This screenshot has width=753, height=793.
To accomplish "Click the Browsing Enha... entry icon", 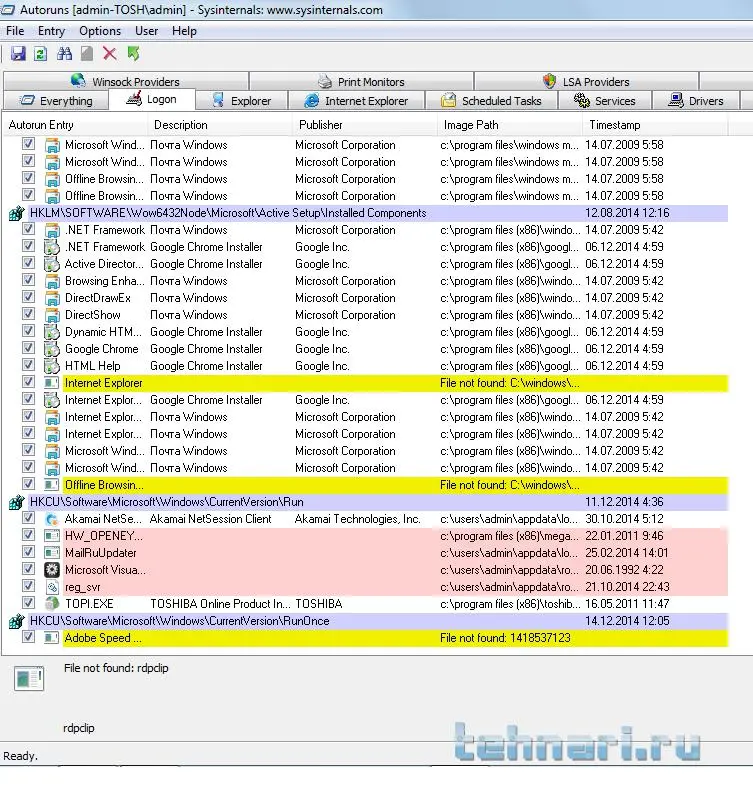I will click(52, 281).
